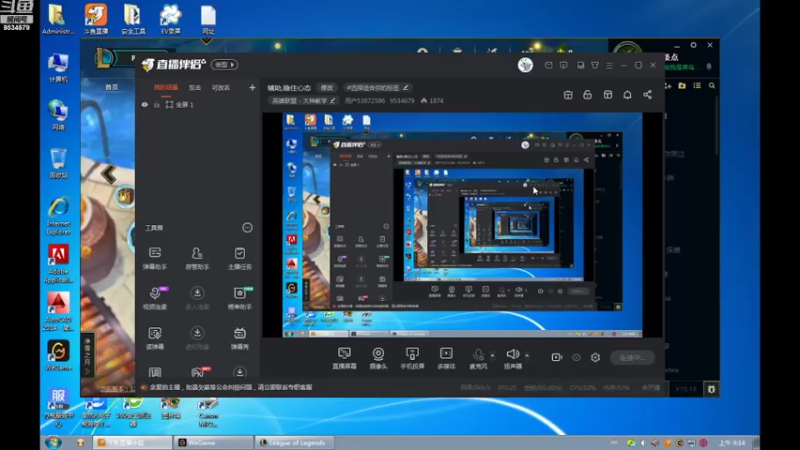Click the store box icon beside bell
The height and width of the screenshot is (450, 800).
click(608, 95)
